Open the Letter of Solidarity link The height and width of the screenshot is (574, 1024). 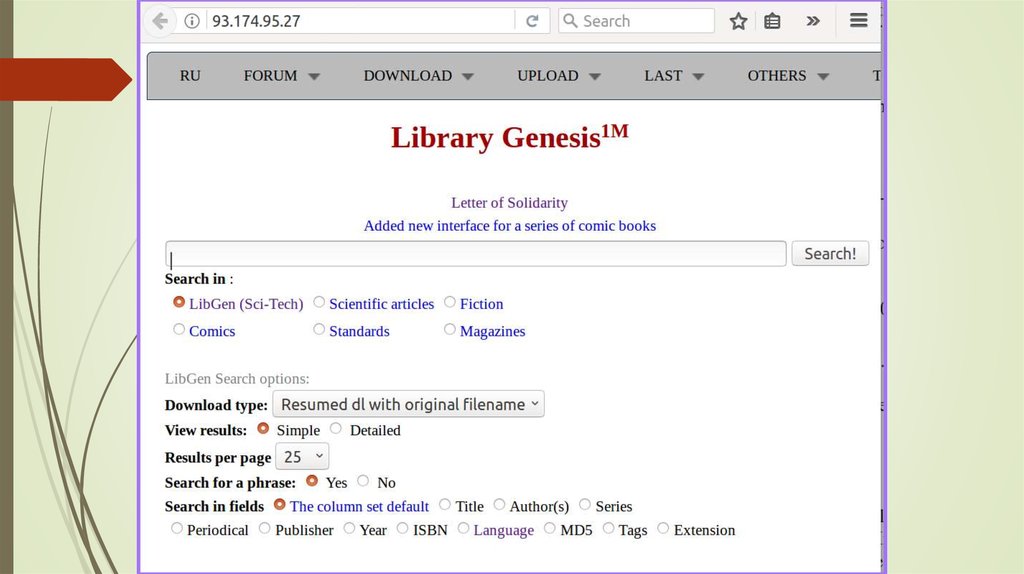point(509,203)
